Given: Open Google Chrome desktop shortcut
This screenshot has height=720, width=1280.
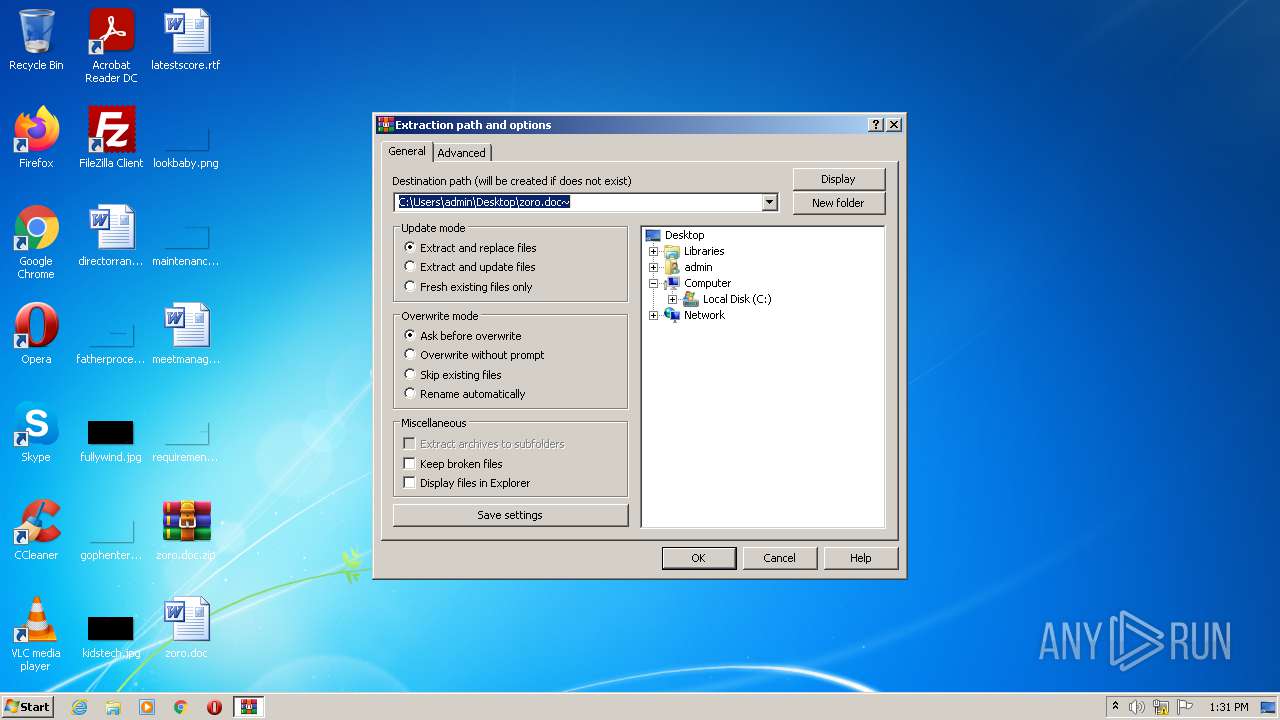Looking at the screenshot, I should pyautogui.click(x=36, y=242).
